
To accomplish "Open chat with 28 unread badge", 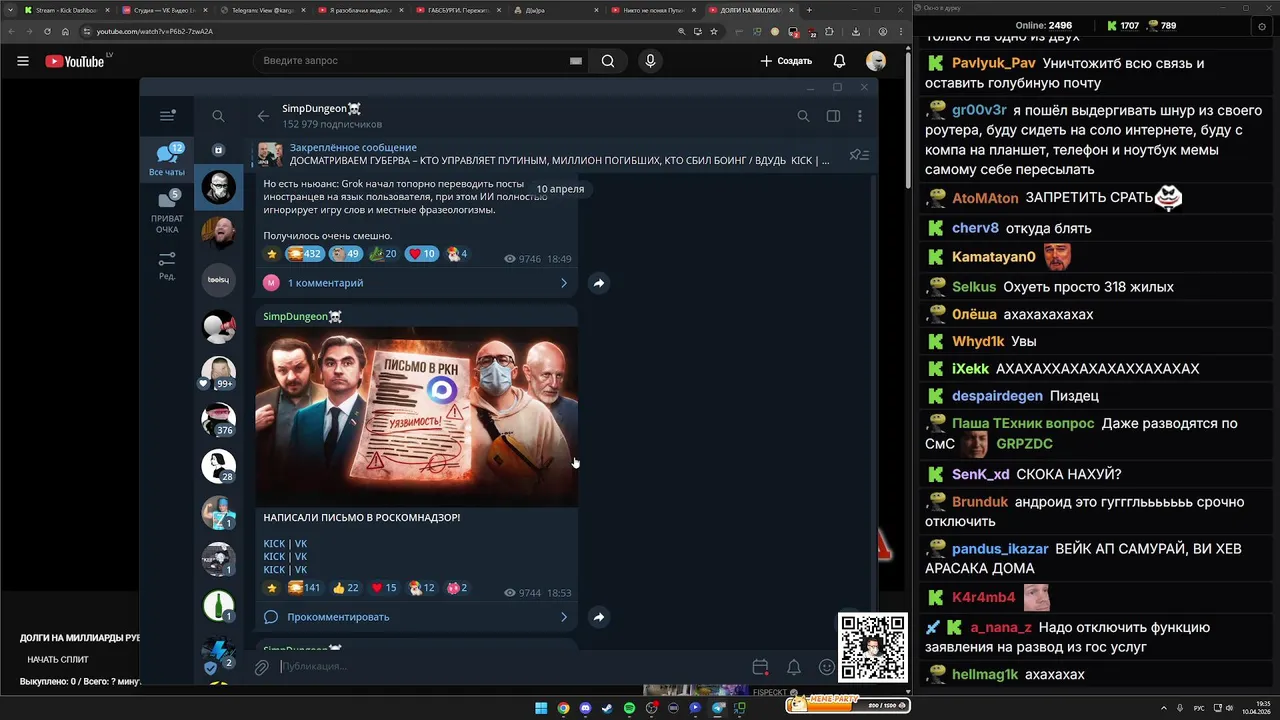I will [x=218, y=467].
